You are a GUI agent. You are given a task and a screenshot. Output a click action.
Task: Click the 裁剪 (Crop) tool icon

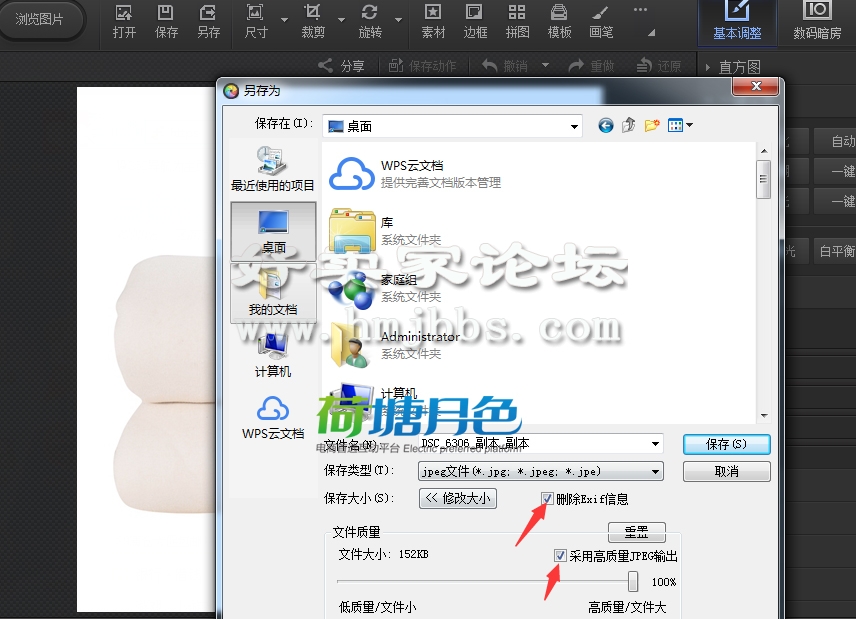coord(313,21)
